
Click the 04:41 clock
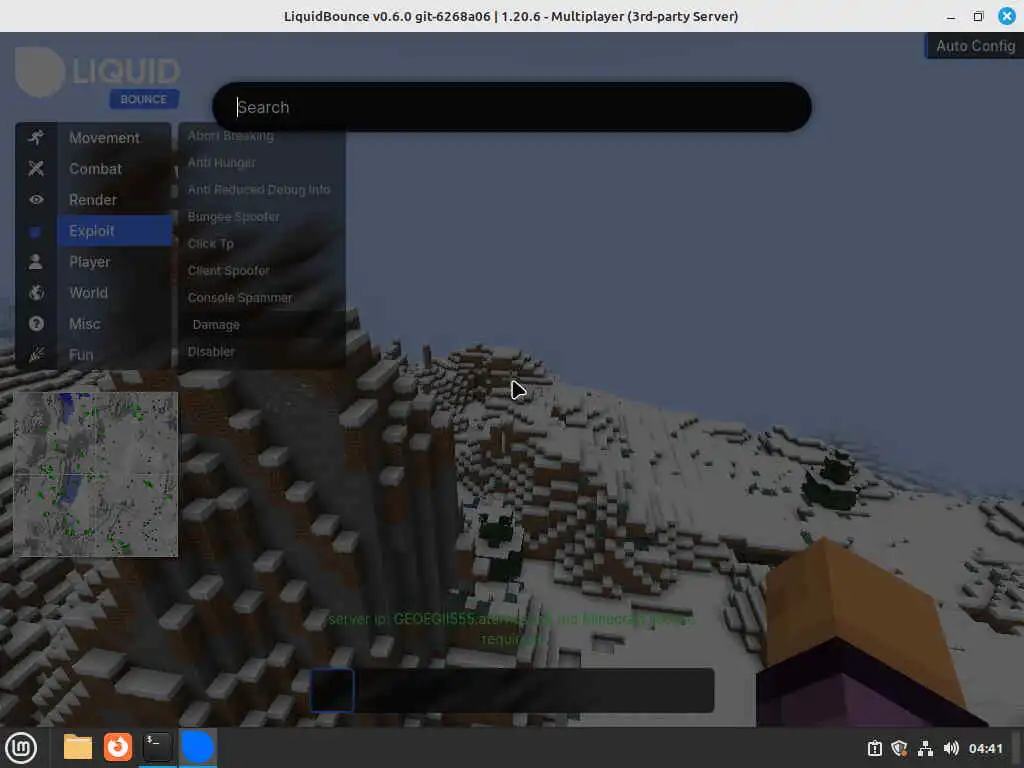coord(985,748)
